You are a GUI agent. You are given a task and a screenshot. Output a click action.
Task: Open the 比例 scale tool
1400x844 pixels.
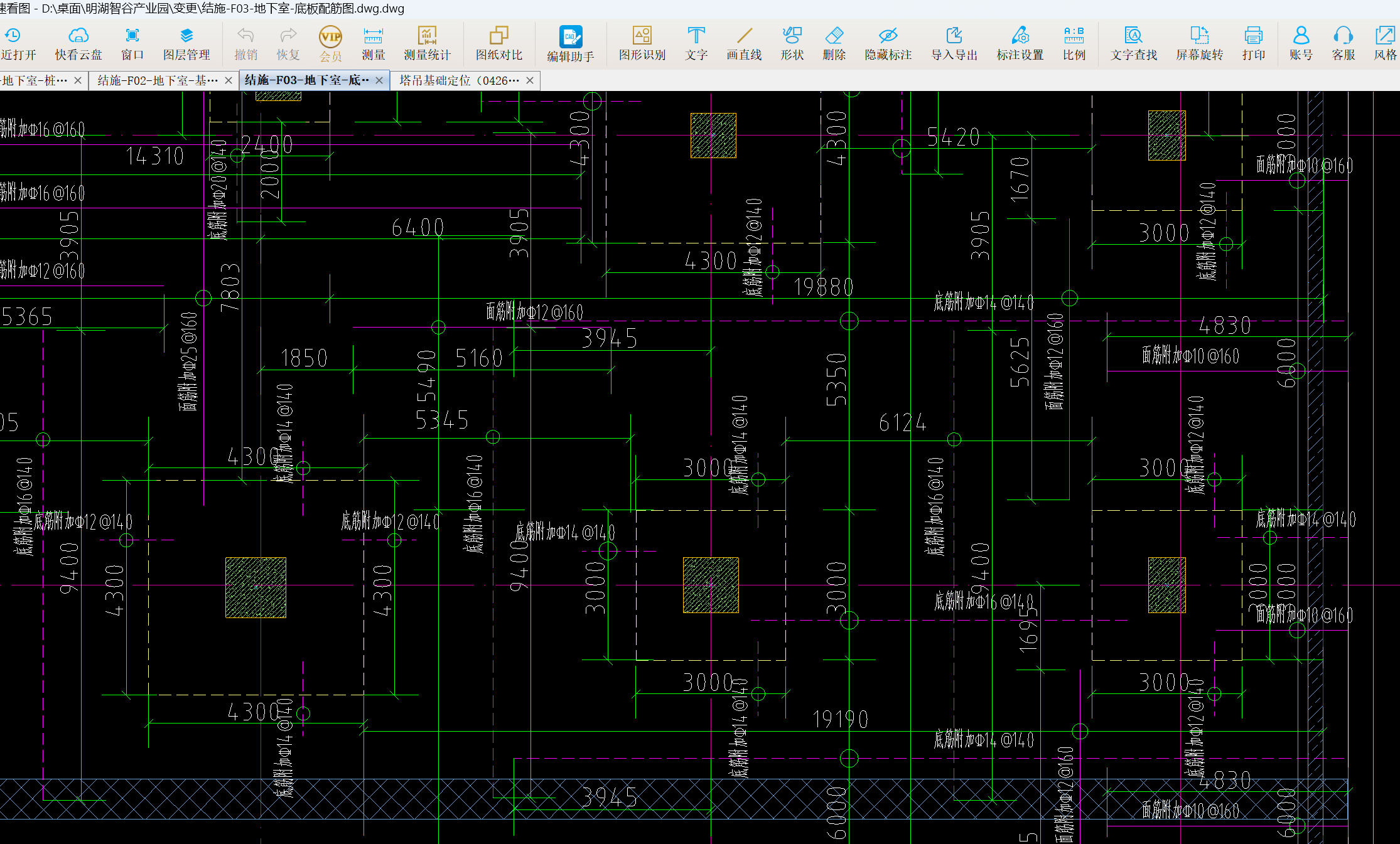pyautogui.click(x=1074, y=44)
